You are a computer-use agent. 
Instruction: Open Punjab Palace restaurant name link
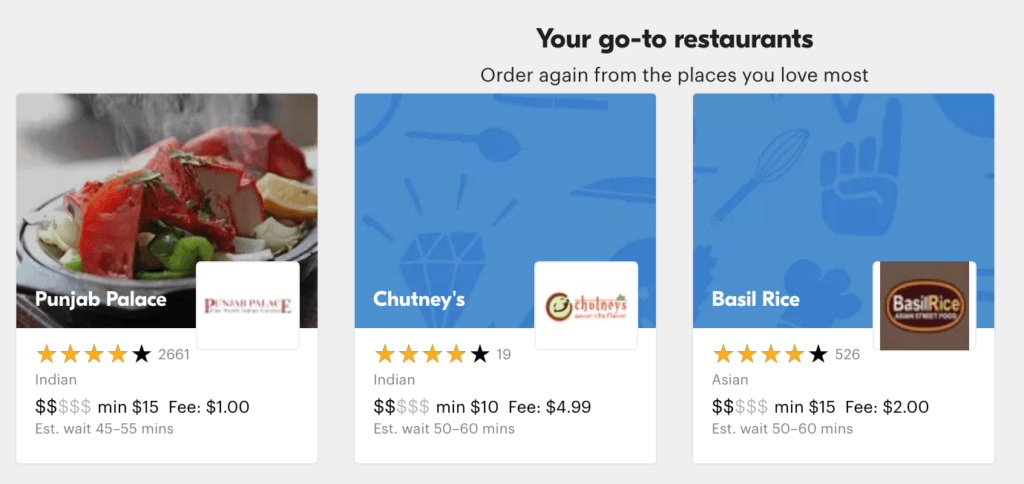click(101, 299)
